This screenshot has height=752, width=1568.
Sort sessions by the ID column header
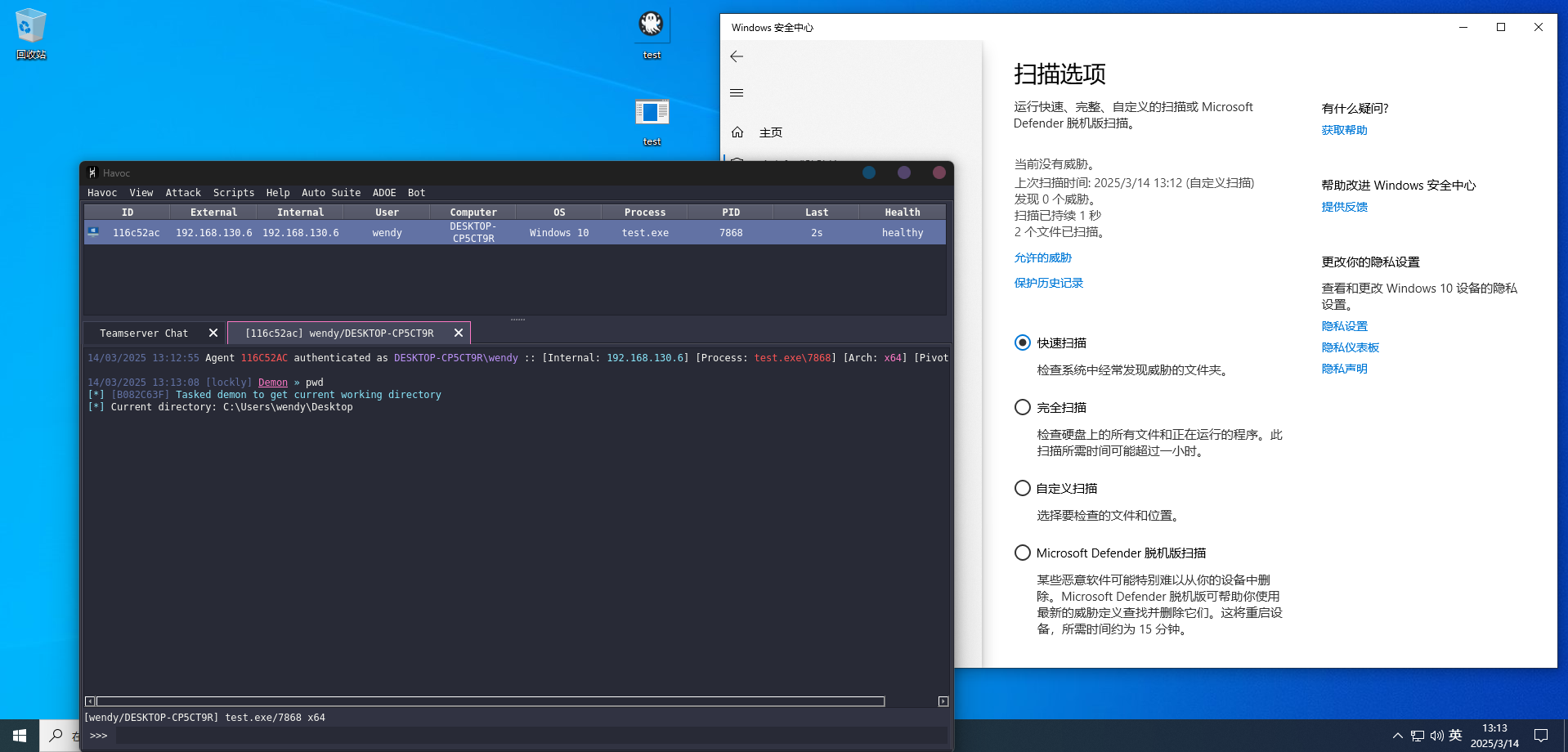(x=128, y=213)
